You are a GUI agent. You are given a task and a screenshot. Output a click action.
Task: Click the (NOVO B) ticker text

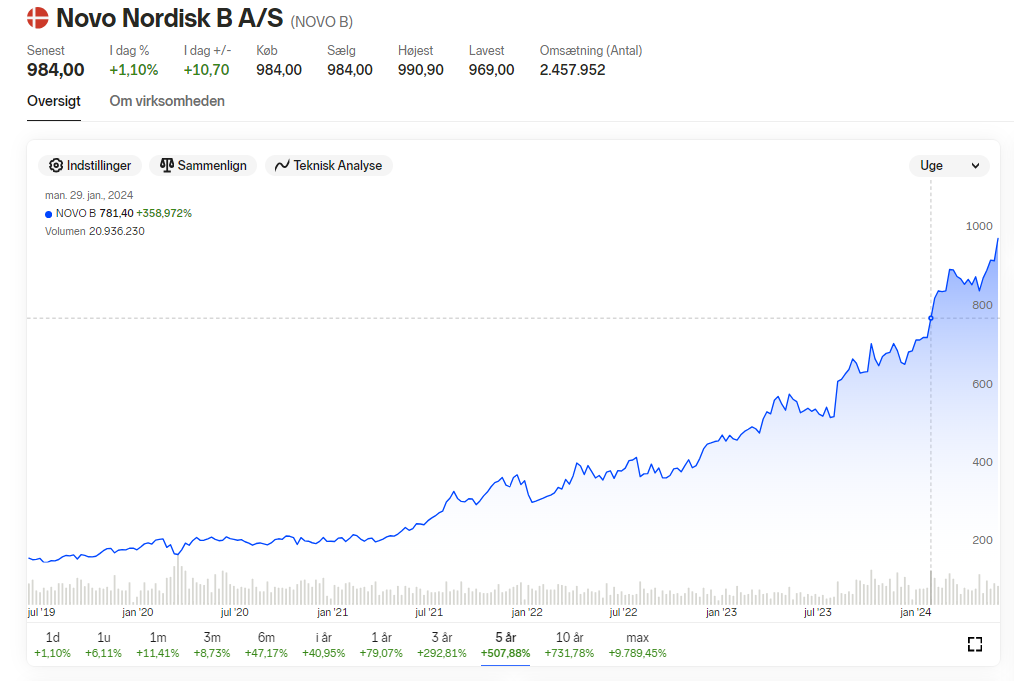pos(321,22)
